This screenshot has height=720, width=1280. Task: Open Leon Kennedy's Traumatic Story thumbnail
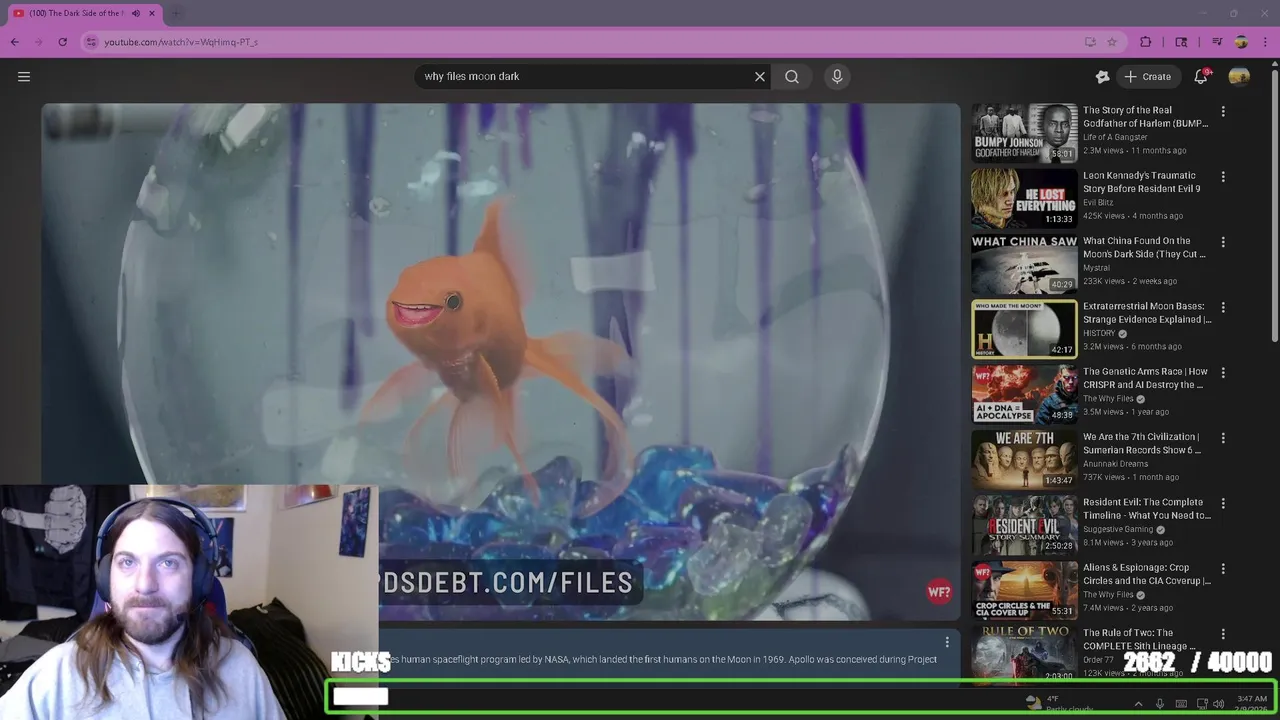point(1025,198)
